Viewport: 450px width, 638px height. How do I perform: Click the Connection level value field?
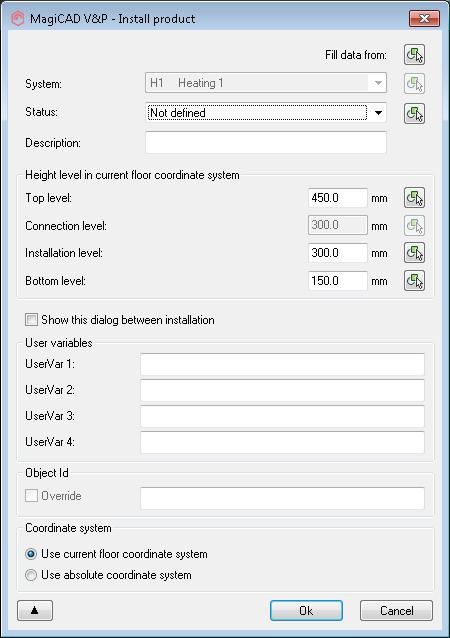pos(338,225)
